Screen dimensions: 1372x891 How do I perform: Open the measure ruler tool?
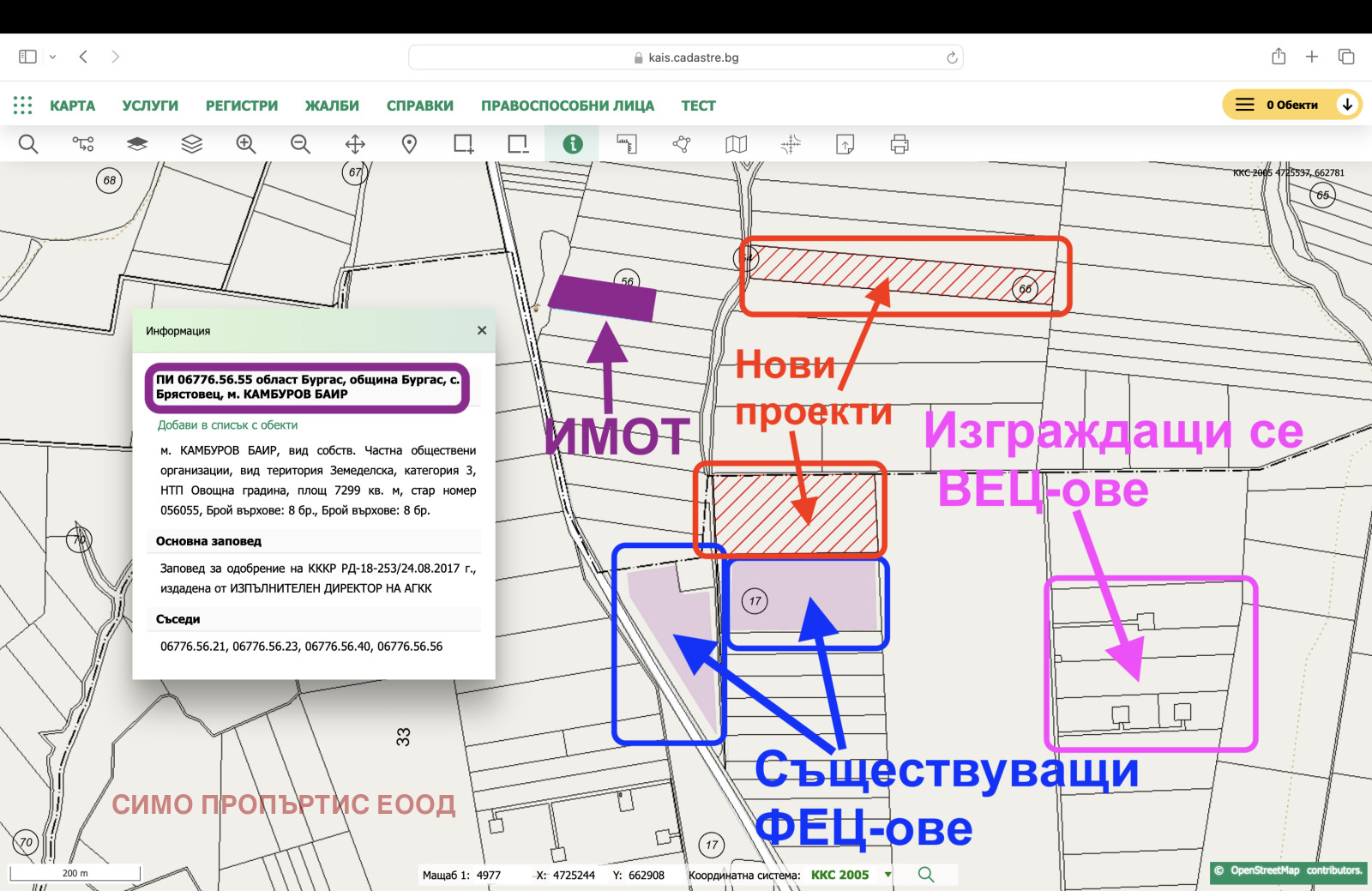(x=627, y=144)
